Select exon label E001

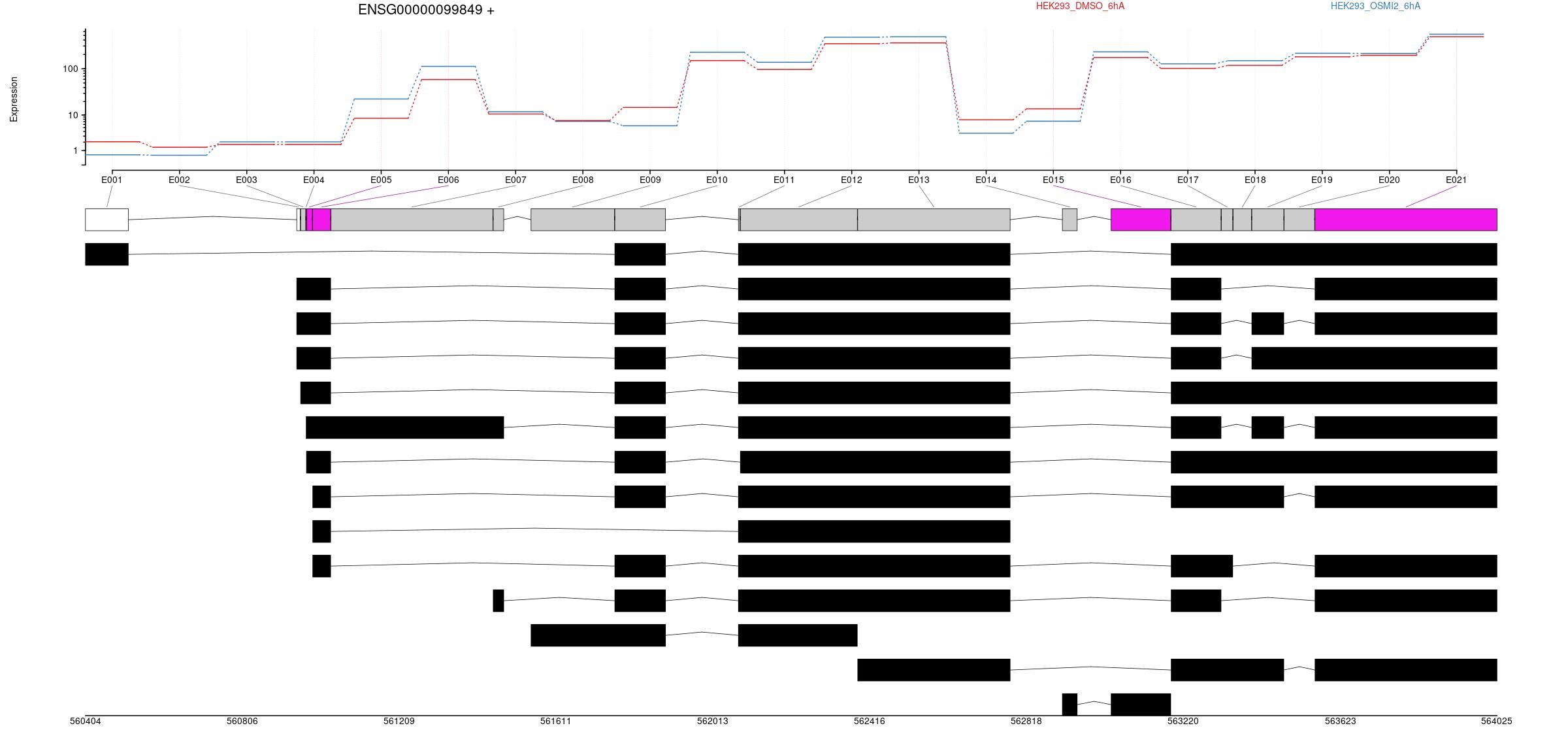tap(112, 180)
